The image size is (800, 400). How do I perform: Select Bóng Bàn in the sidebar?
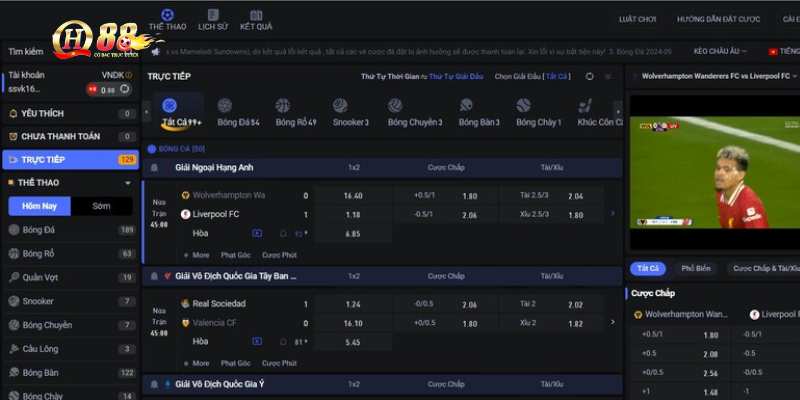(70, 372)
